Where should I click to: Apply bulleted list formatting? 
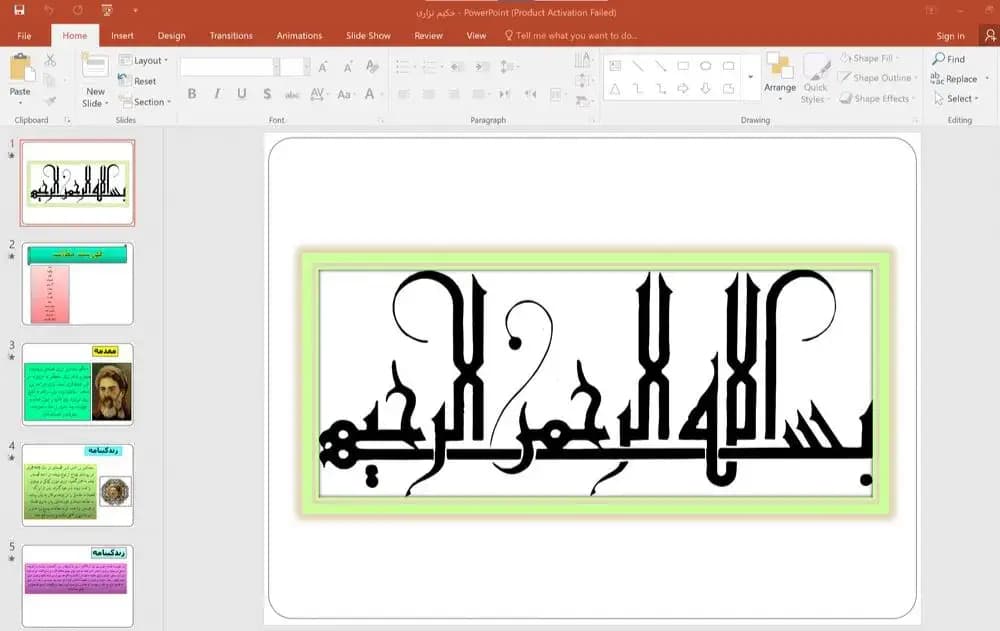click(x=403, y=66)
